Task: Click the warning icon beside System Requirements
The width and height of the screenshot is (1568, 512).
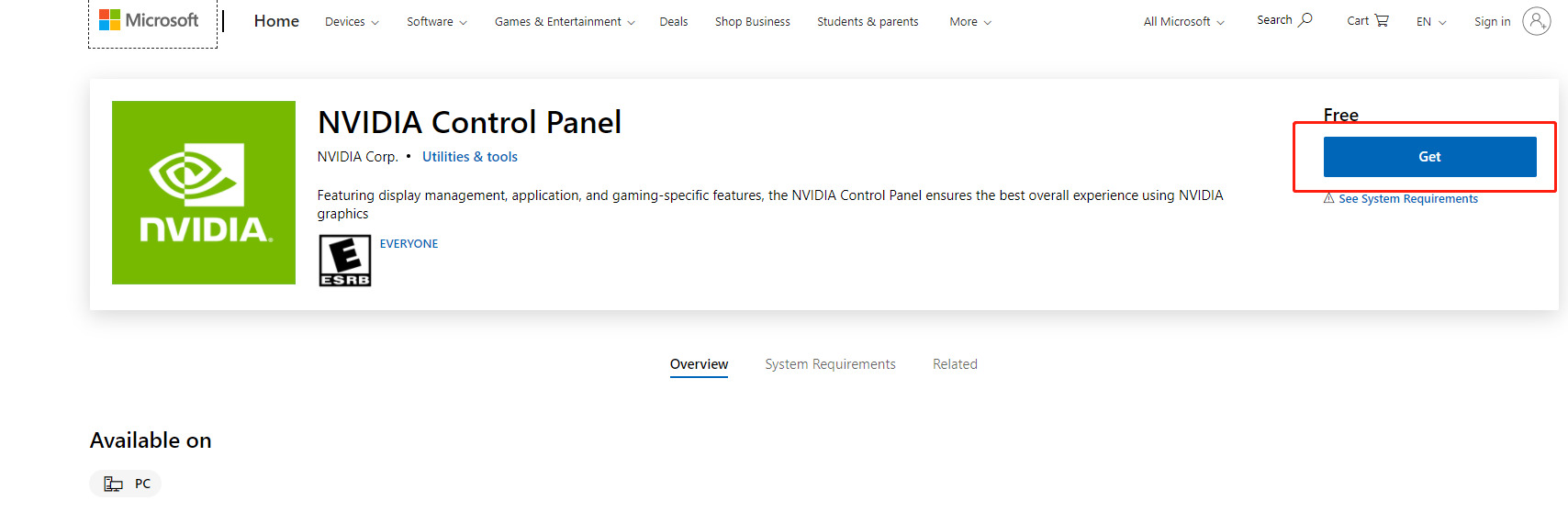Action: 1329,198
